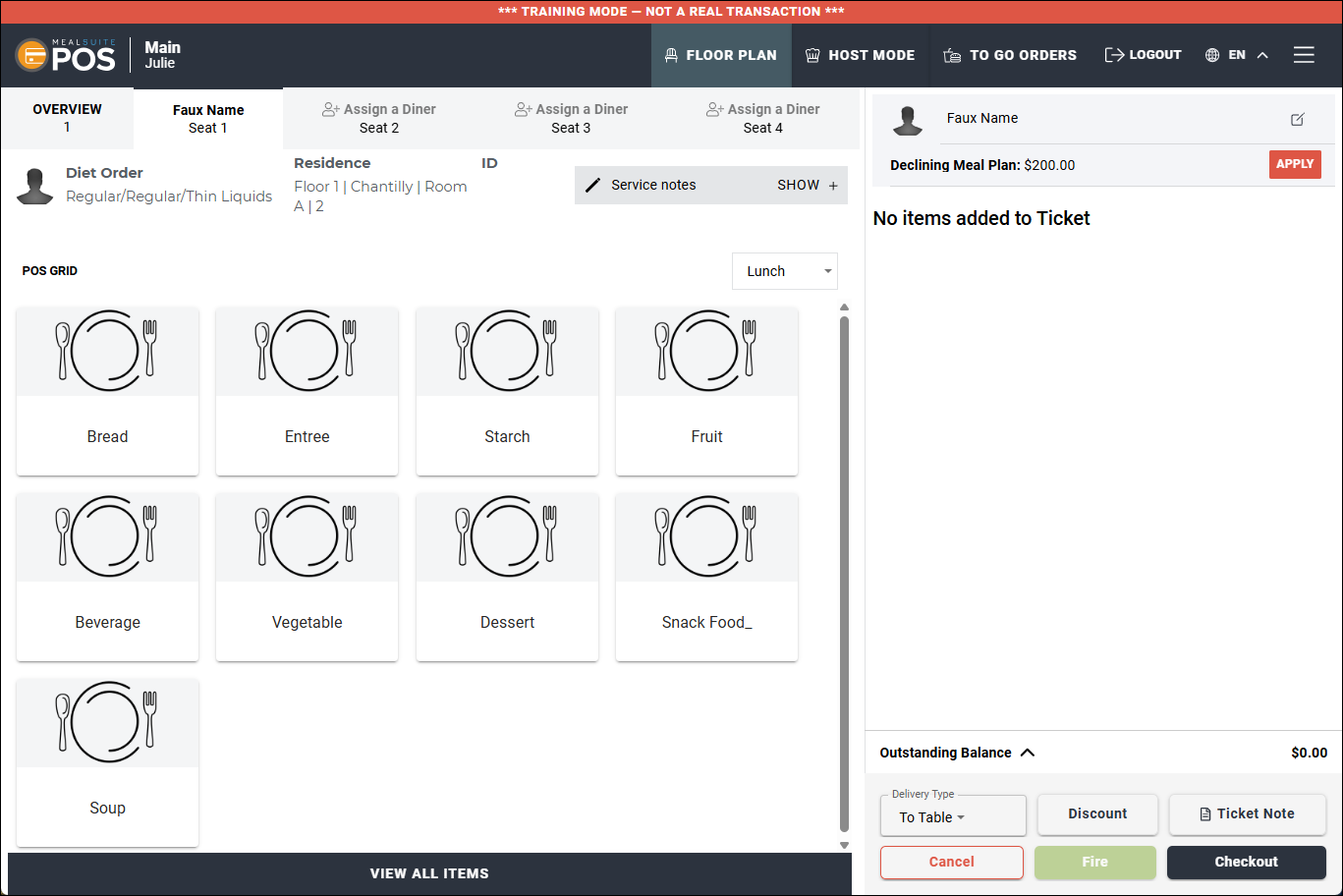This screenshot has height=896, width=1343.
Task: Click the Soup category label
Action: coord(107,808)
